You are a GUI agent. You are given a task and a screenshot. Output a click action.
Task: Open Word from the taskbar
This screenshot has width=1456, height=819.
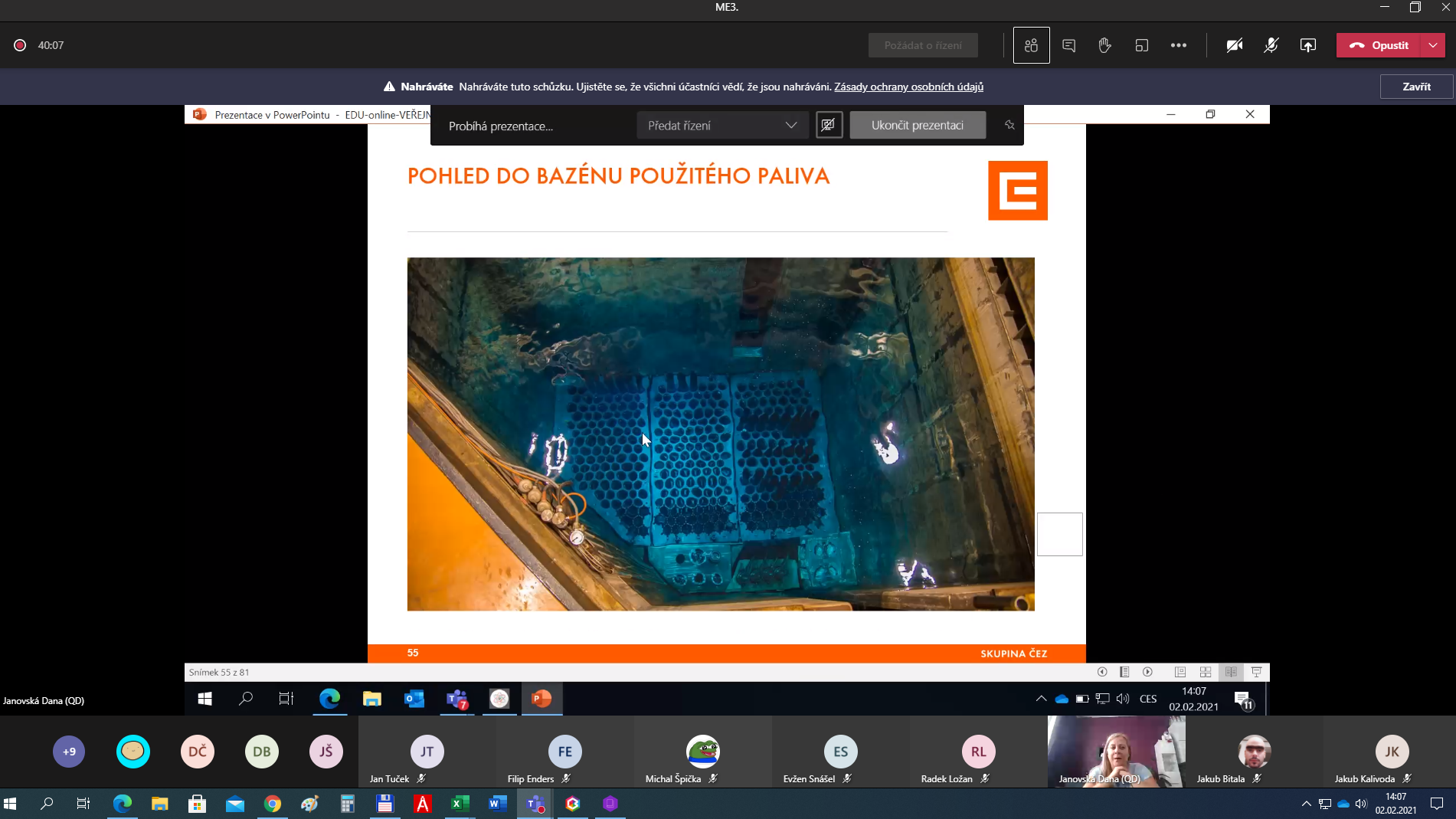point(497,804)
